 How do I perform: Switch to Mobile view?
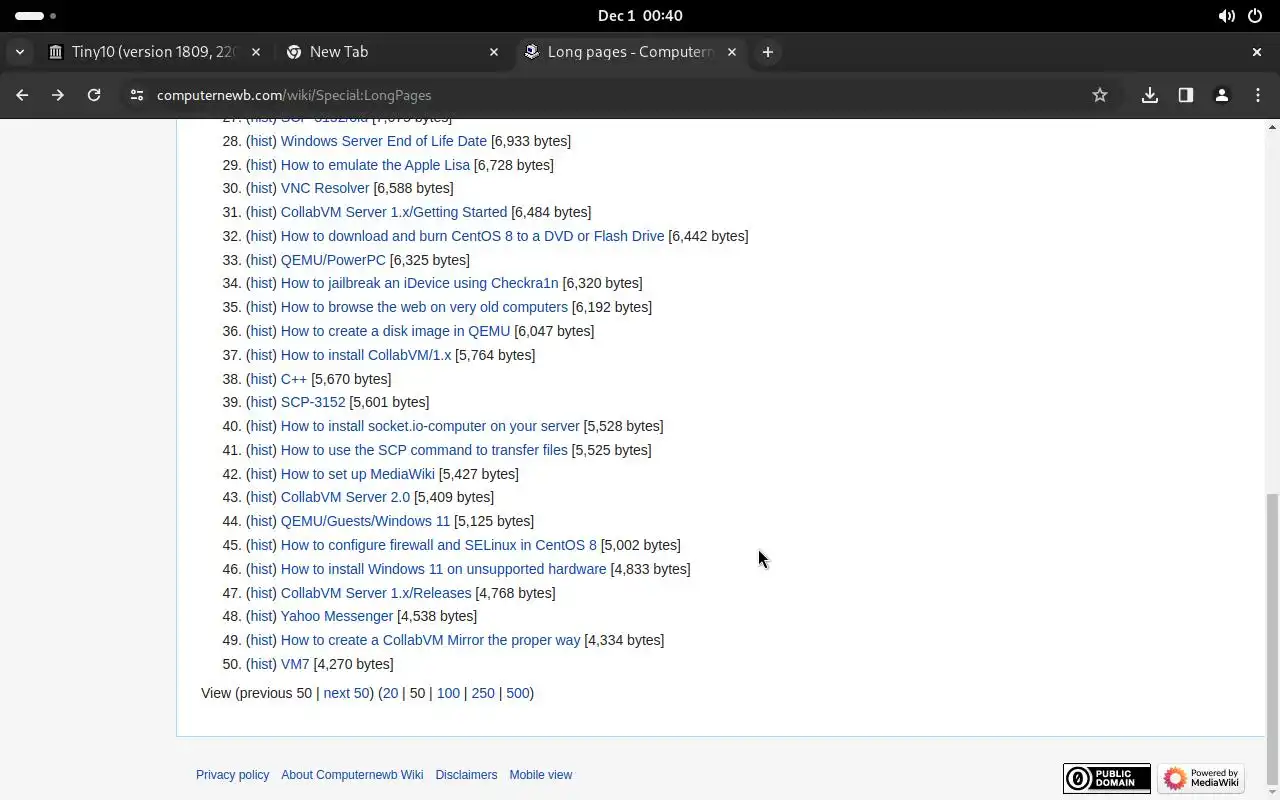pos(541,775)
